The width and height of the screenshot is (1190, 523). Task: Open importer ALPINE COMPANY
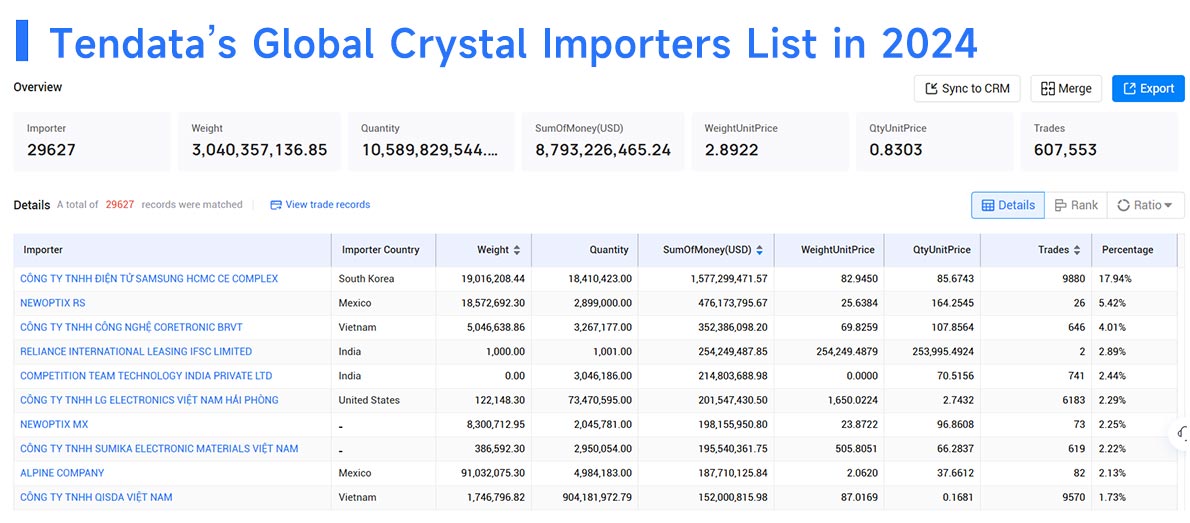pos(62,473)
